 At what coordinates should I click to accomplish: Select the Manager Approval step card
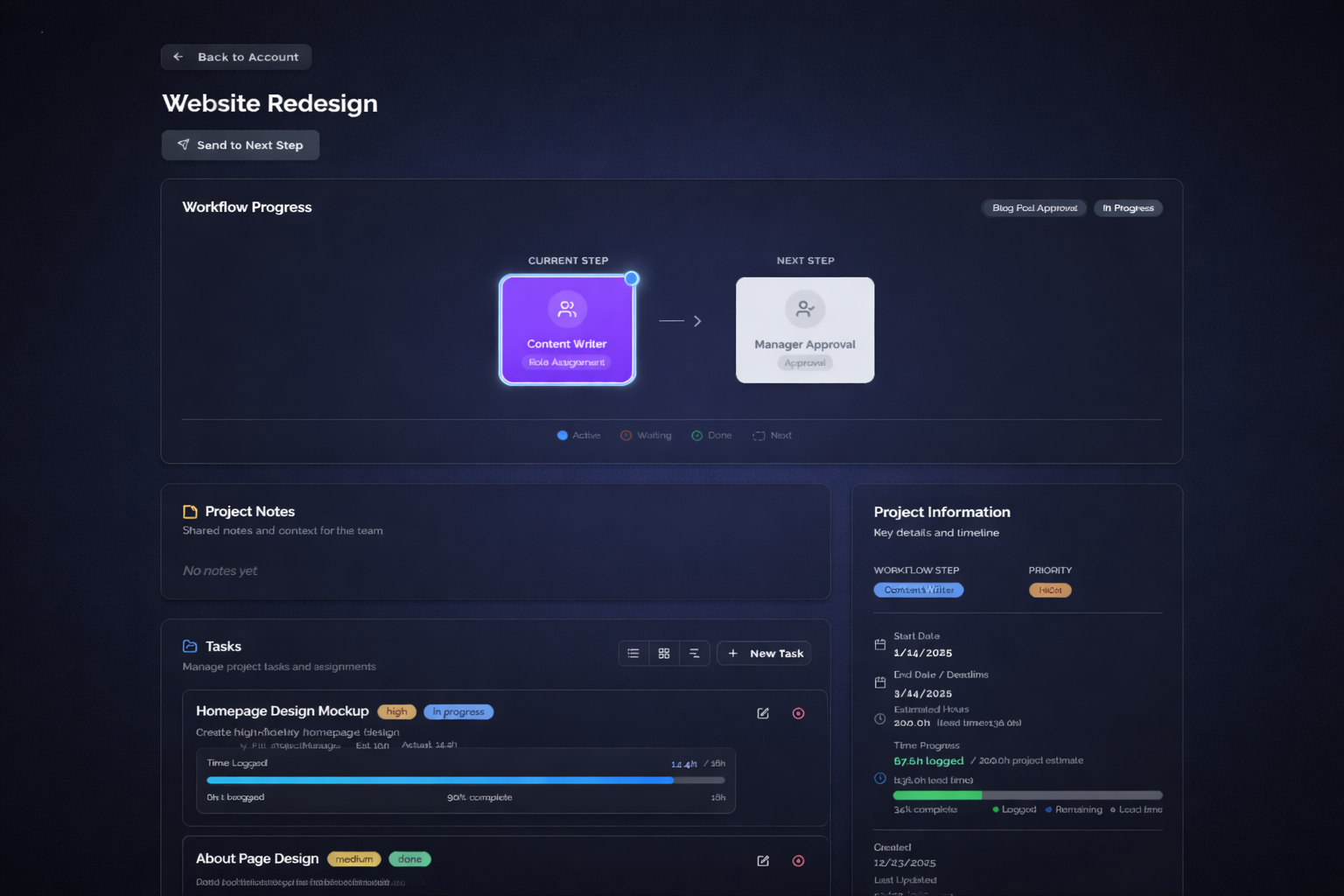point(804,330)
